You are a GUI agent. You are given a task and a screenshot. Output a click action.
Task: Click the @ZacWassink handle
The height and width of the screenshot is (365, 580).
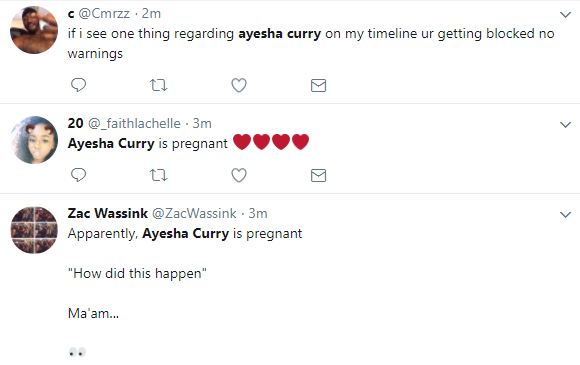click(194, 213)
